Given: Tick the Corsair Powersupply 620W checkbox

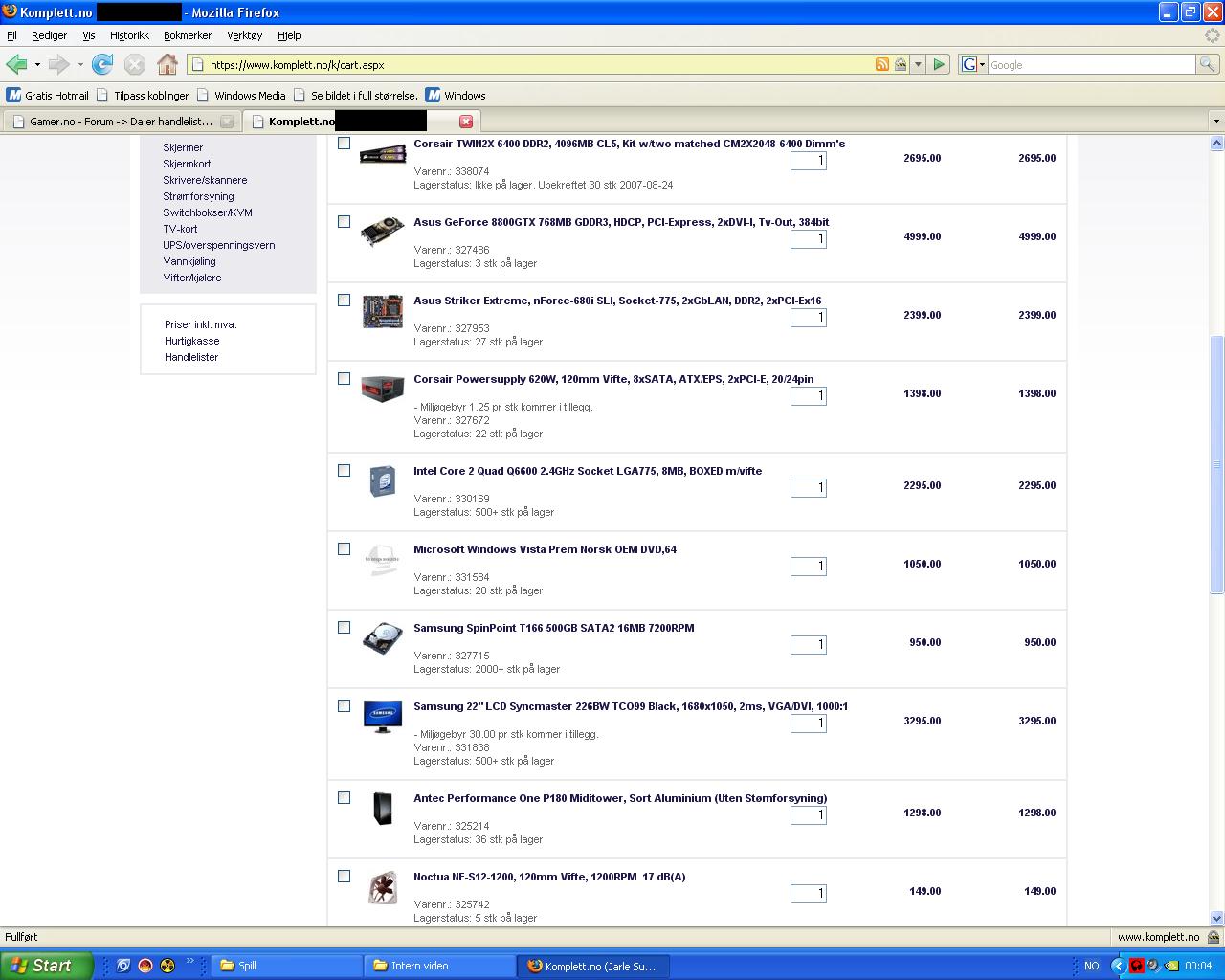Looking at the screenshot, I should pos(345,379).
